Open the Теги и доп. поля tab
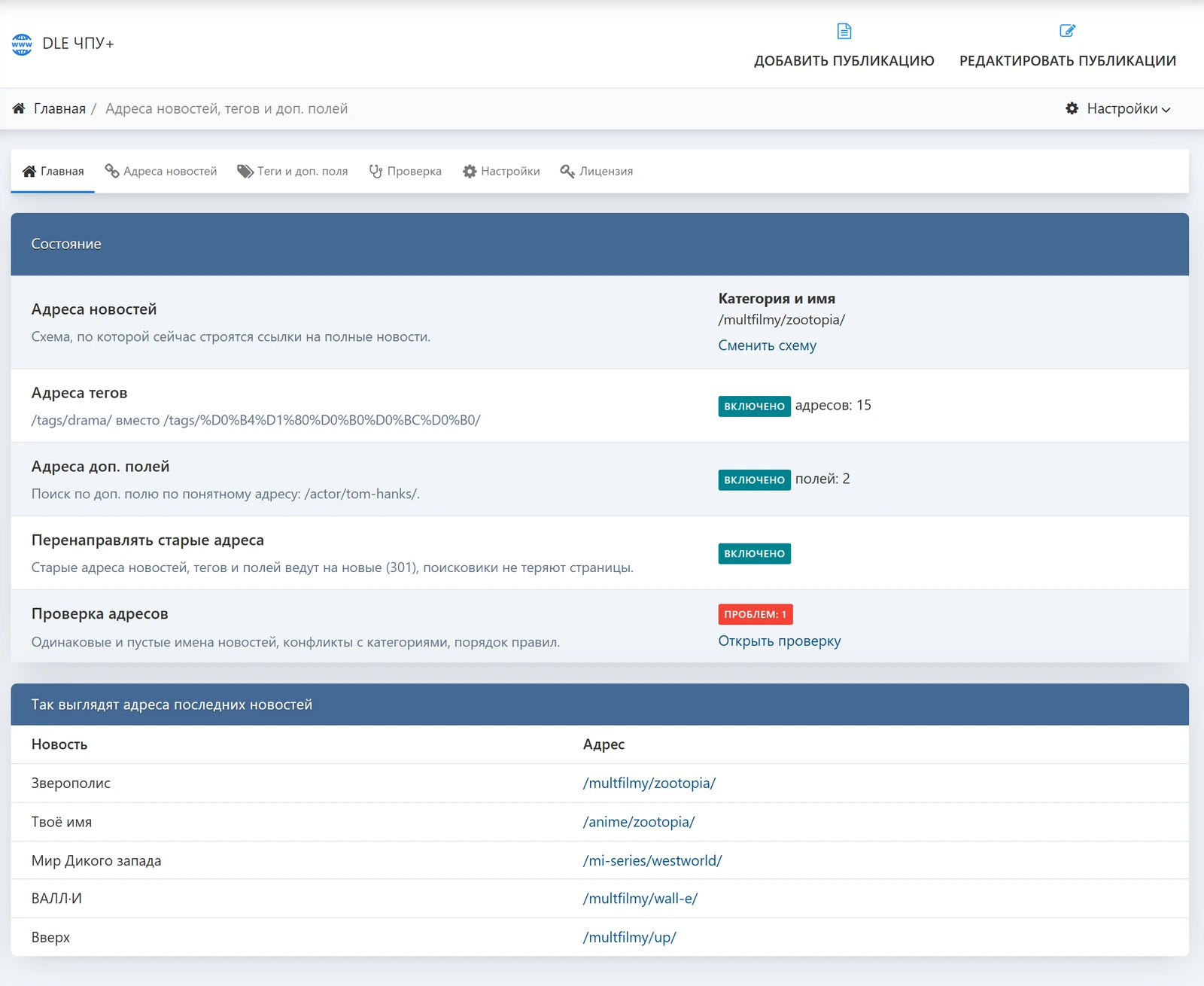 point(293,172)
